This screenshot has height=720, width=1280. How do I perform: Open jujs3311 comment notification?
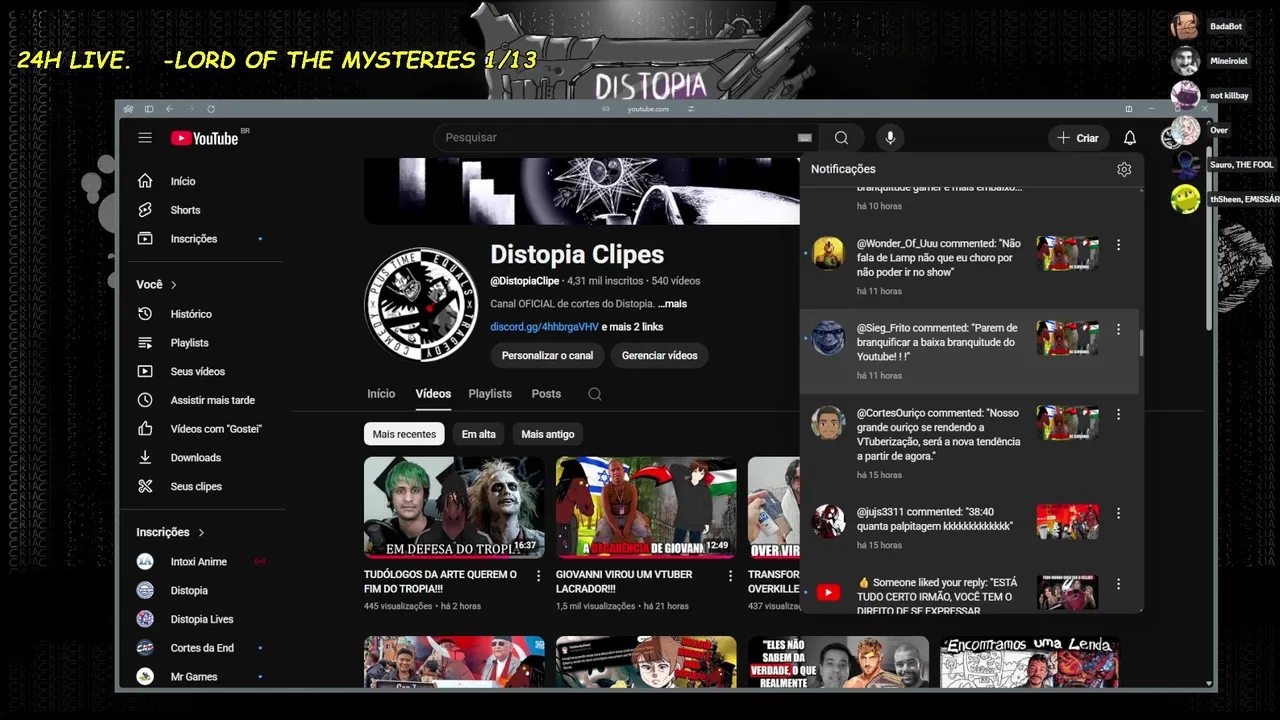970,528
